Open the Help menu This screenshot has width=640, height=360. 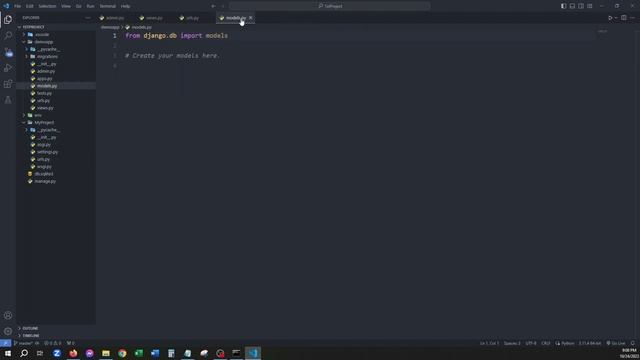point(125,6)
